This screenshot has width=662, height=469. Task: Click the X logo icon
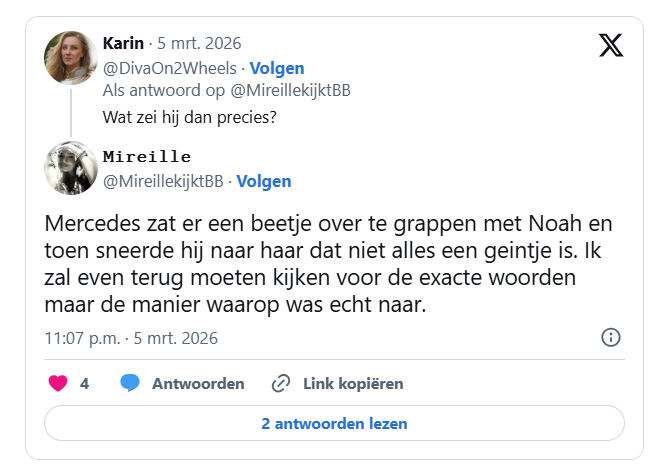coord(611,46)
